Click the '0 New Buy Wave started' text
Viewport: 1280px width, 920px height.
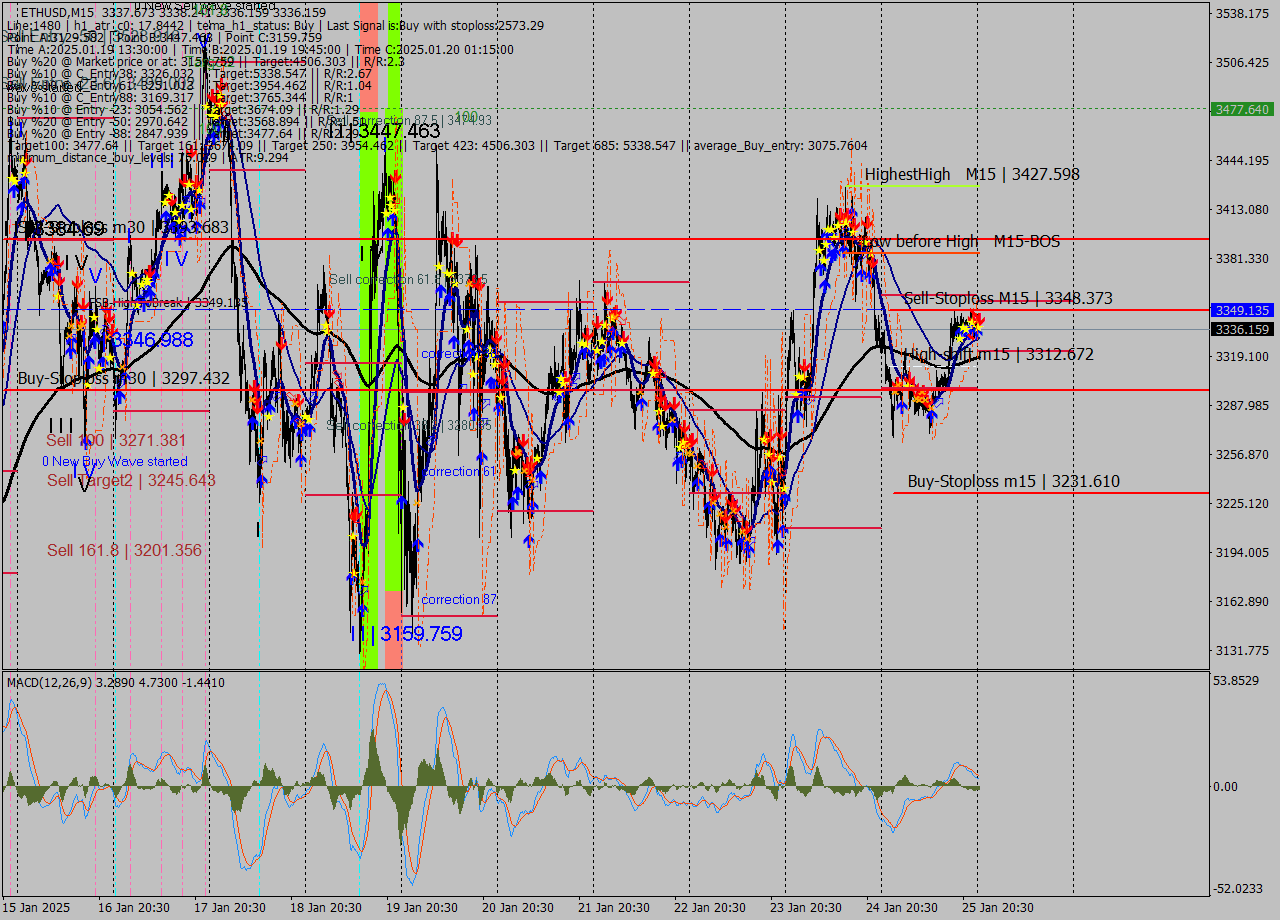(114, 461)
